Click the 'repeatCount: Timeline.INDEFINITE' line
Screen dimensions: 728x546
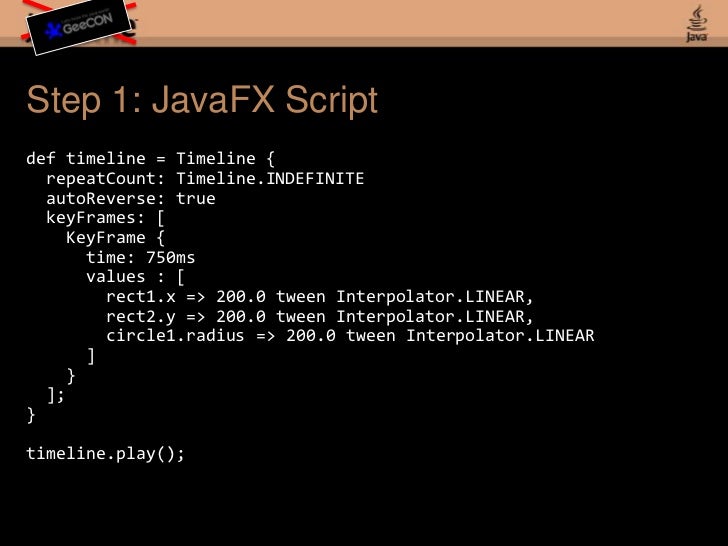205,179
